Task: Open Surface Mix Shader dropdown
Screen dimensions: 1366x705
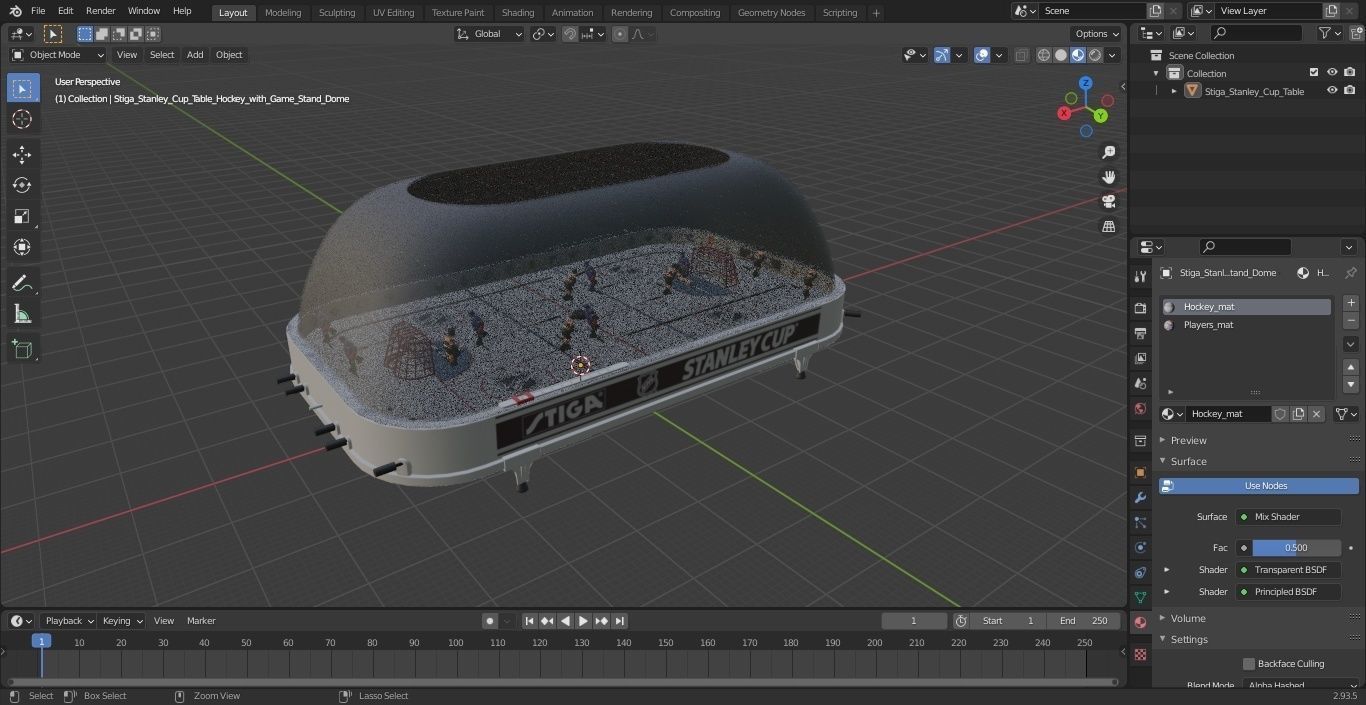Action: [x=1288, y=517]
